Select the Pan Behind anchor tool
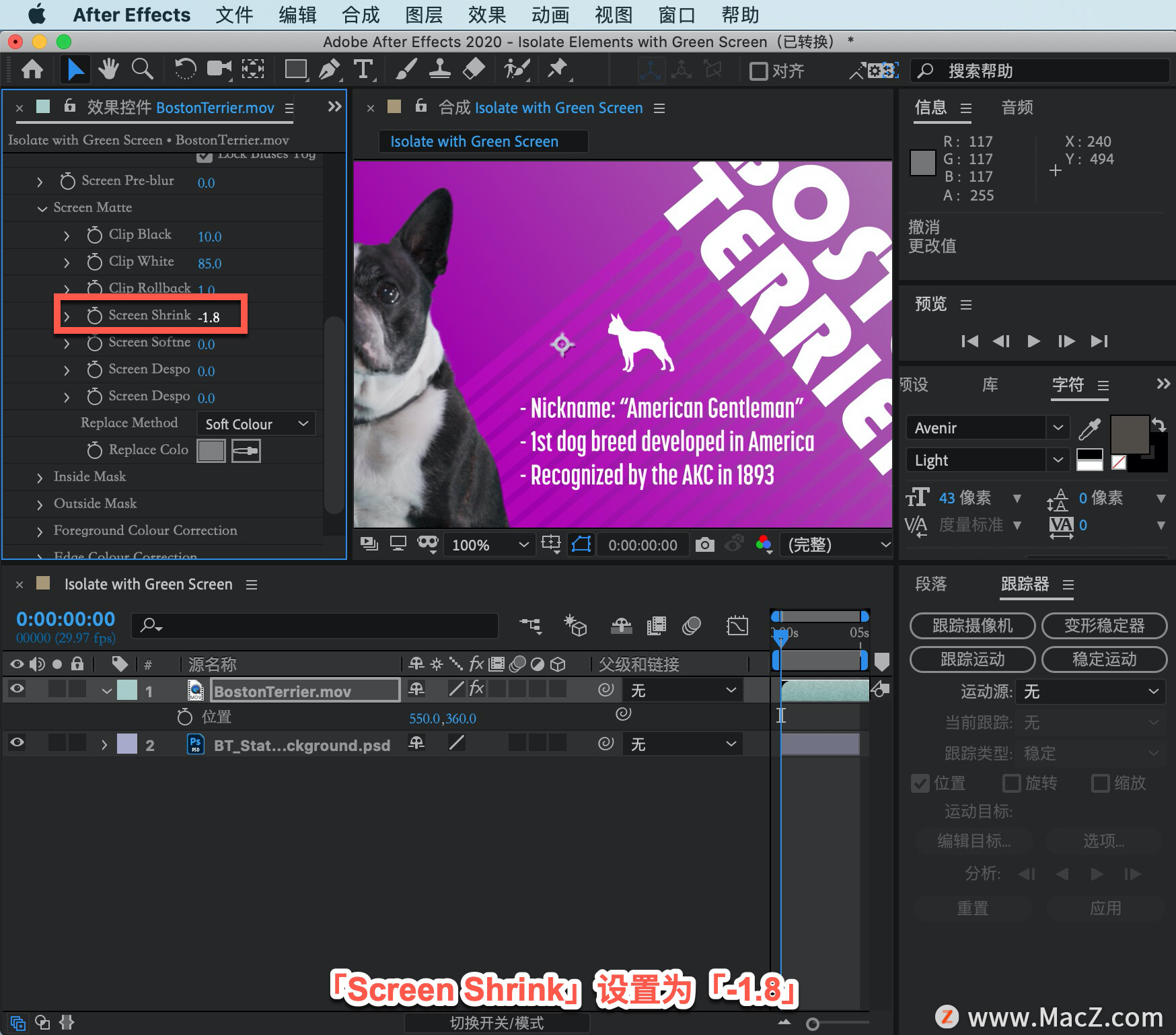Viewport: 1176px width, 1035px height. pyautogui.click(x=253, y=70)
